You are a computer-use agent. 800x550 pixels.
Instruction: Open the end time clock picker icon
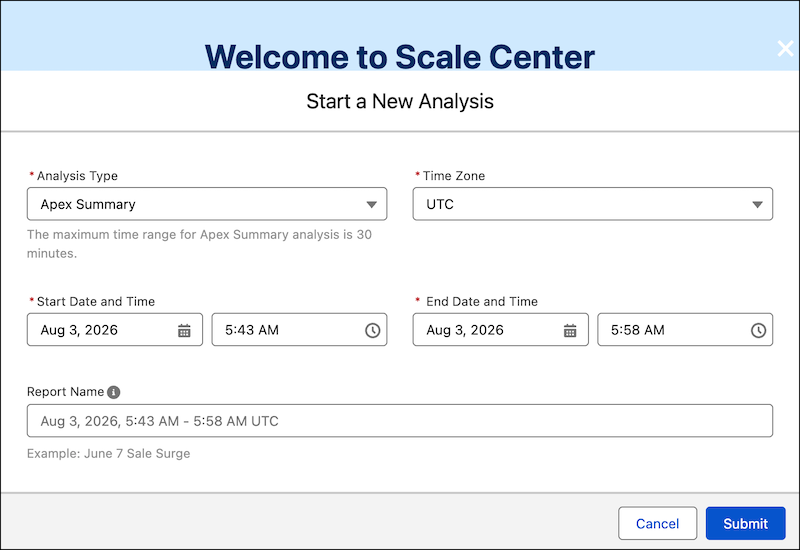point(758,331)
